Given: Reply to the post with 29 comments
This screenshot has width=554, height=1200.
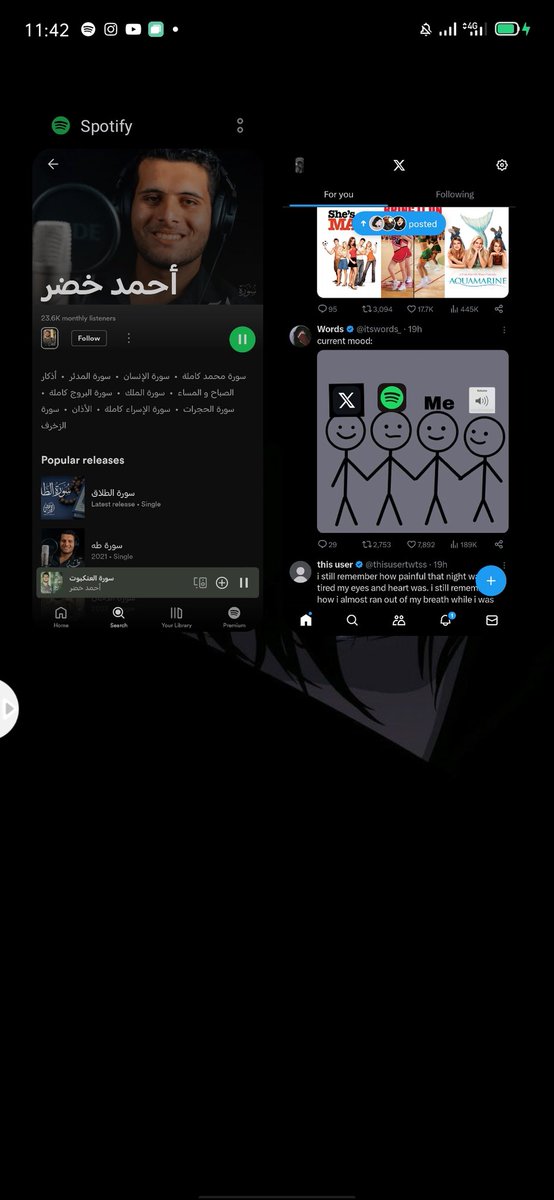Looking at the screenshot, I should tap(328, 545).
